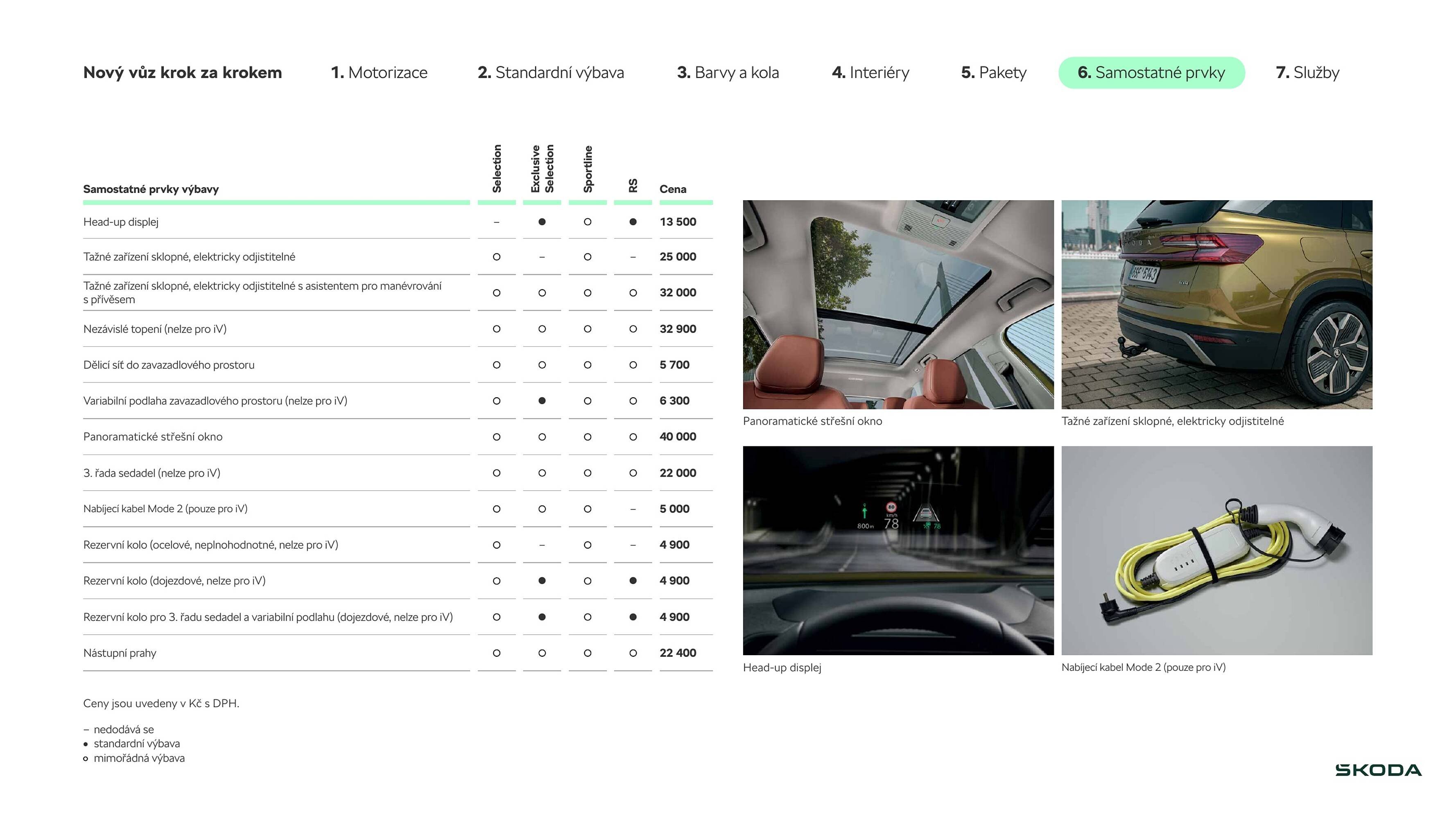1456x819 pixels.
Task: Switch to Standardní výbava tab
Action: 551,72
